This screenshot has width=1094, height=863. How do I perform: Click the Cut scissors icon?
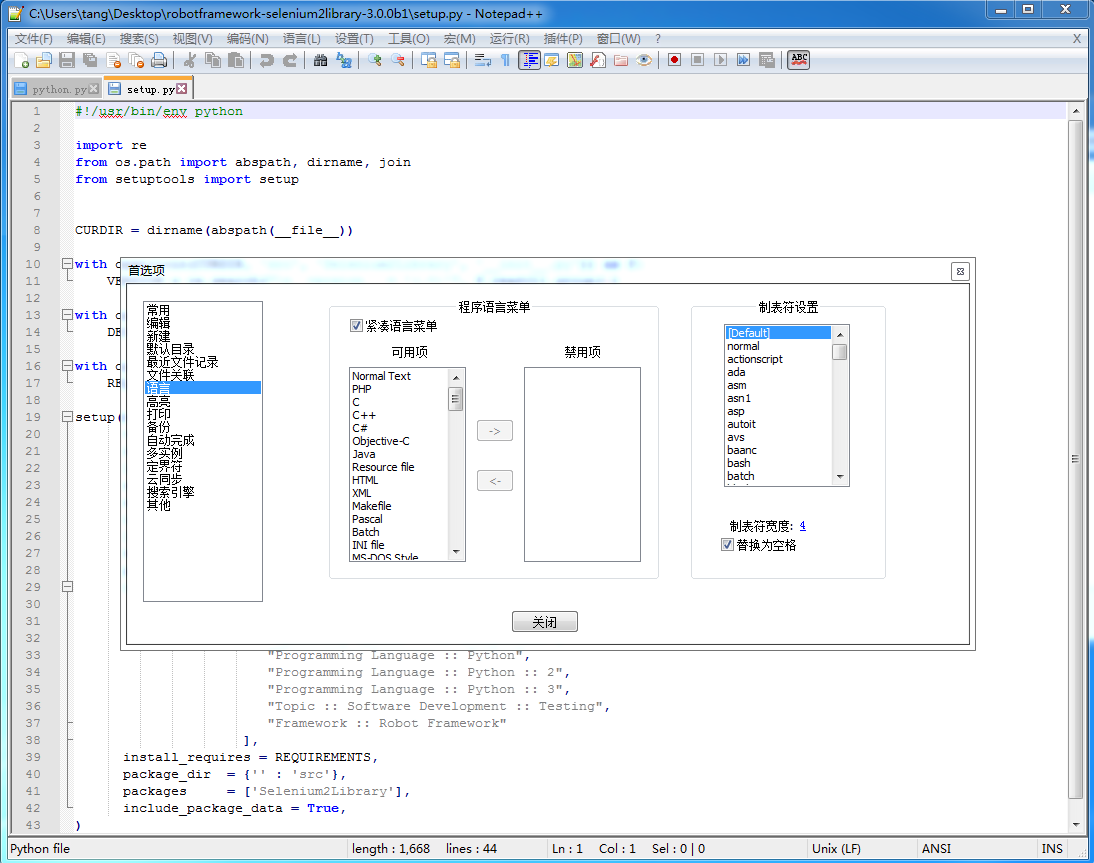[190, 60]
